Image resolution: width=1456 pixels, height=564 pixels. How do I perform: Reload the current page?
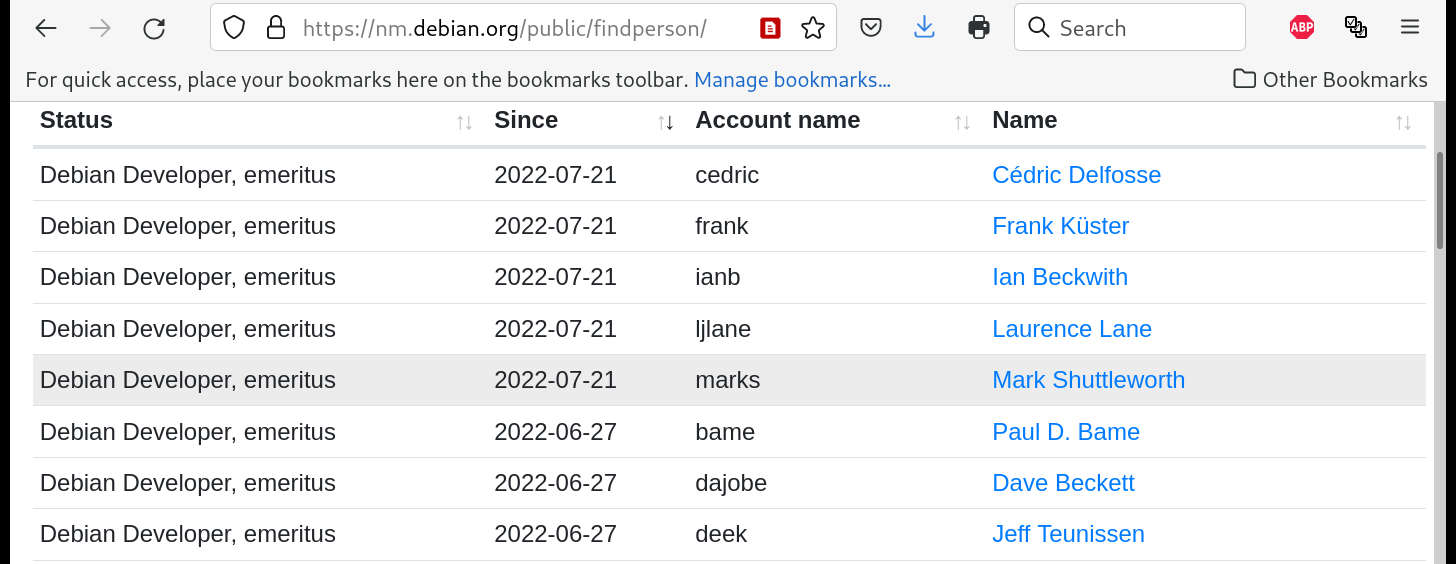tap(154, 28)
